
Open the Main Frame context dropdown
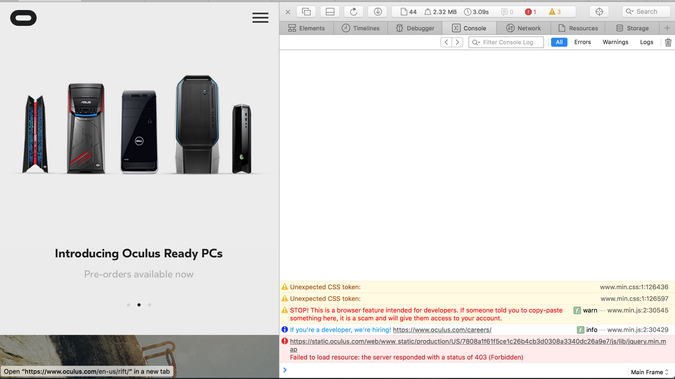pyautogui.click(x=649, y=372)
